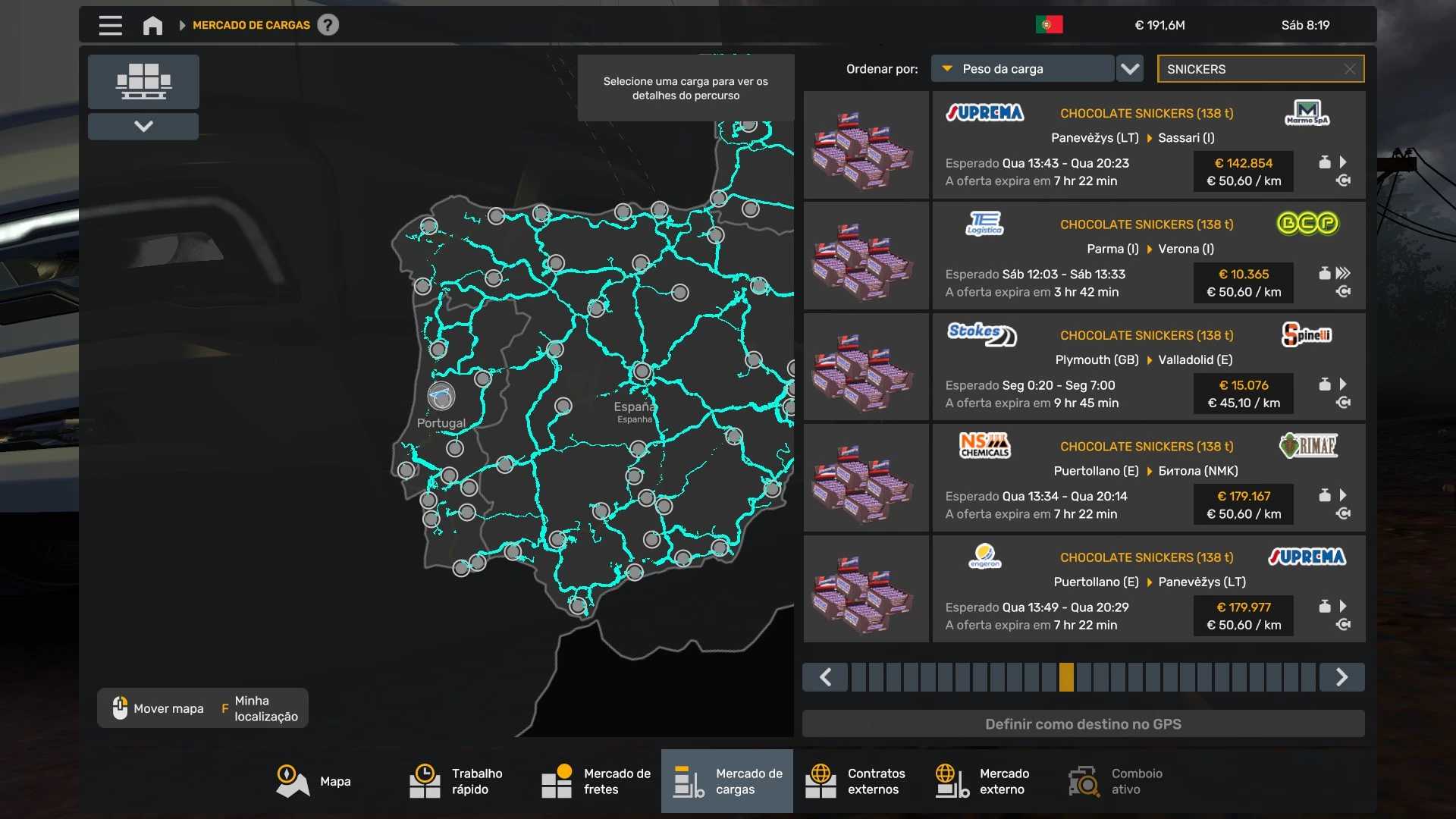Open Trabalho rápido tab
1456x819 pixels.
[457, 781]
